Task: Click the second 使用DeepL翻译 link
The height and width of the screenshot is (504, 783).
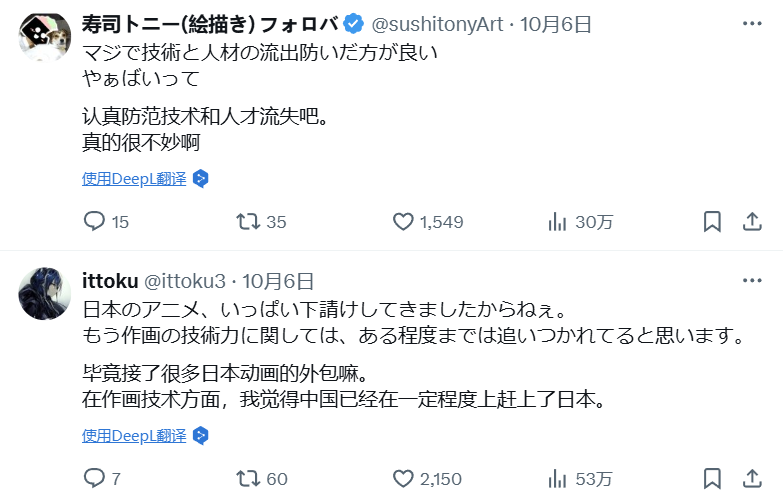Action: (134, 436)
